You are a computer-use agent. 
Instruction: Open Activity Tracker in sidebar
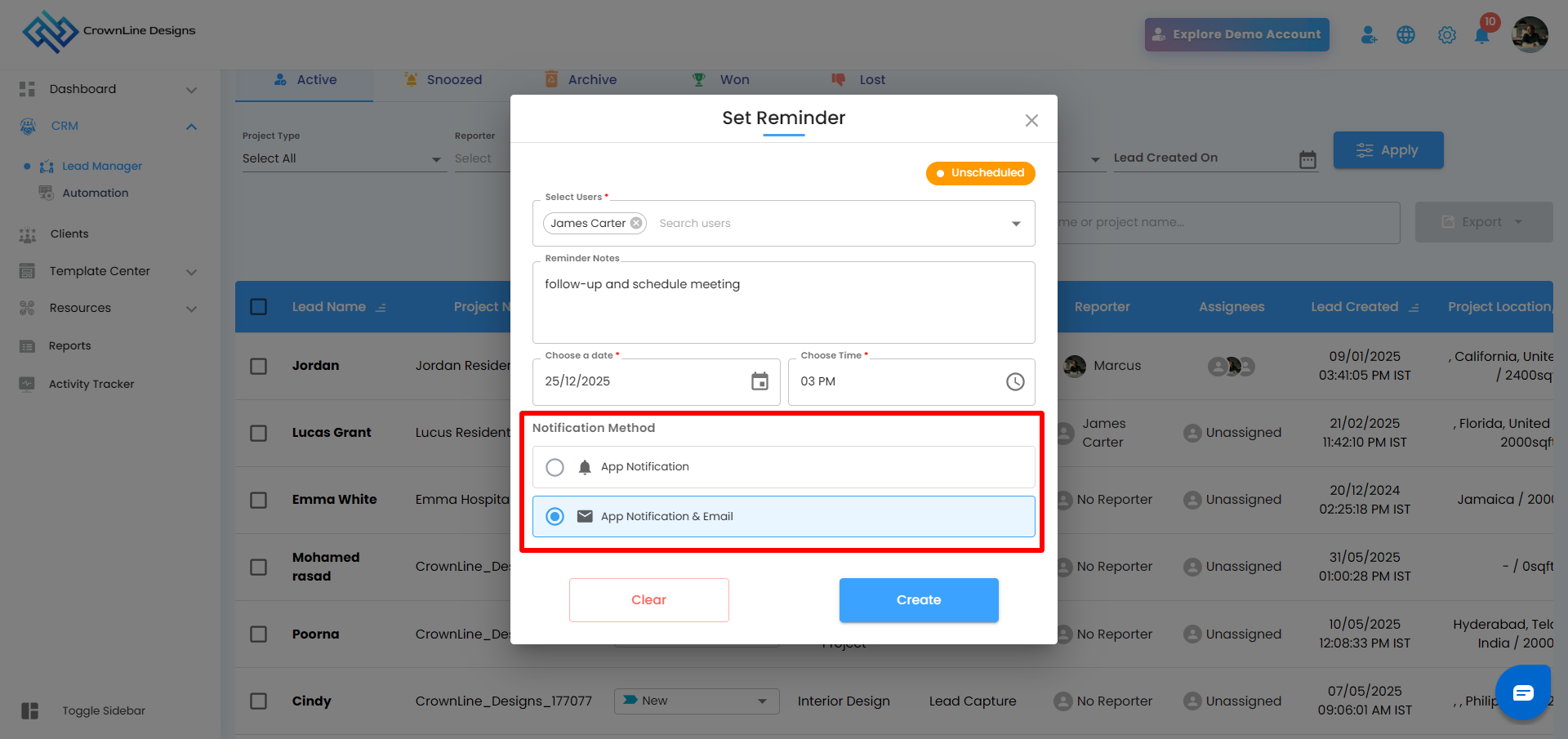click(91, 384)
